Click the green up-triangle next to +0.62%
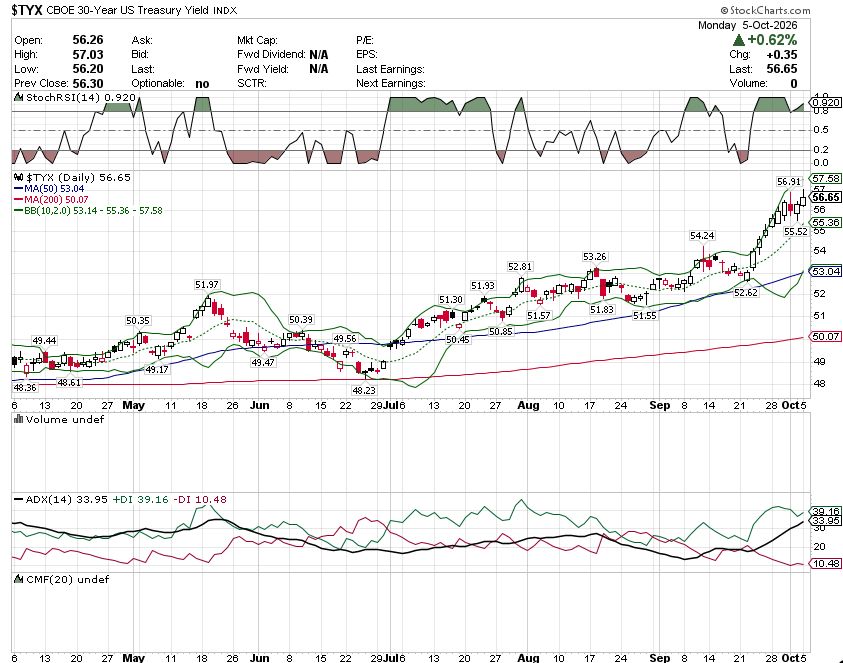 738,40
